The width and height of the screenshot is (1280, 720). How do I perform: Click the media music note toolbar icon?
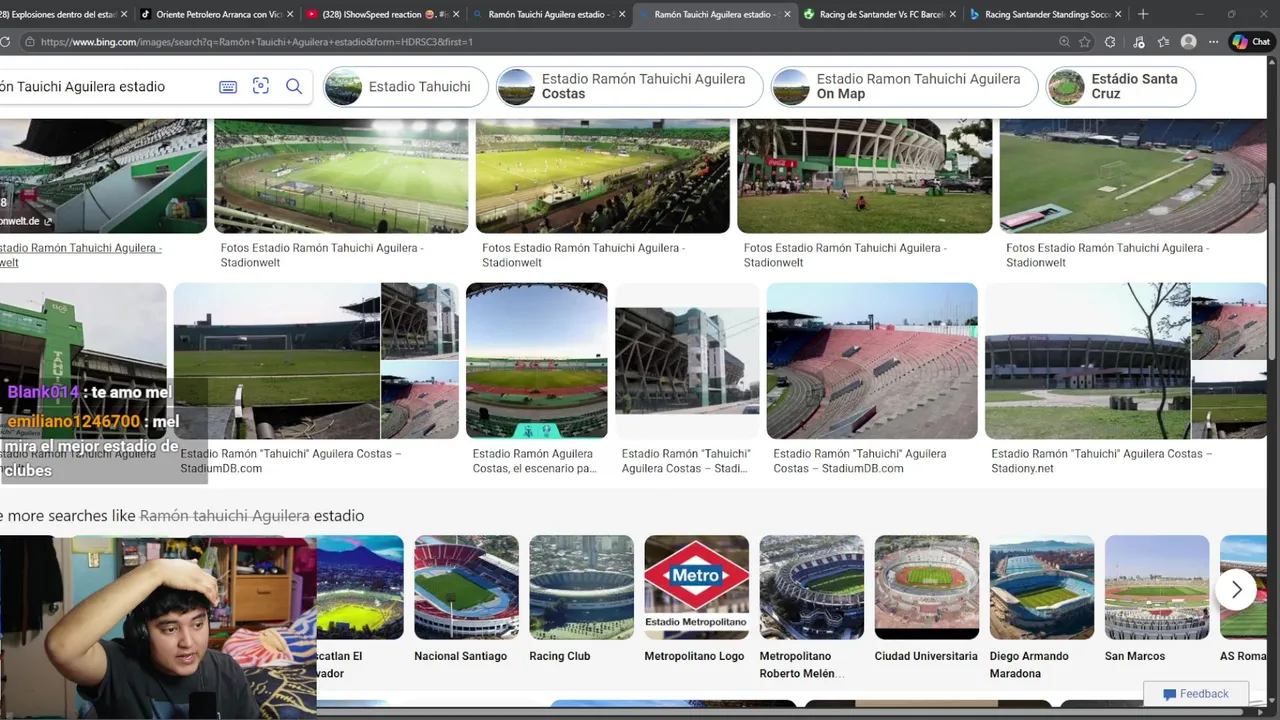tap(1138, 42)
